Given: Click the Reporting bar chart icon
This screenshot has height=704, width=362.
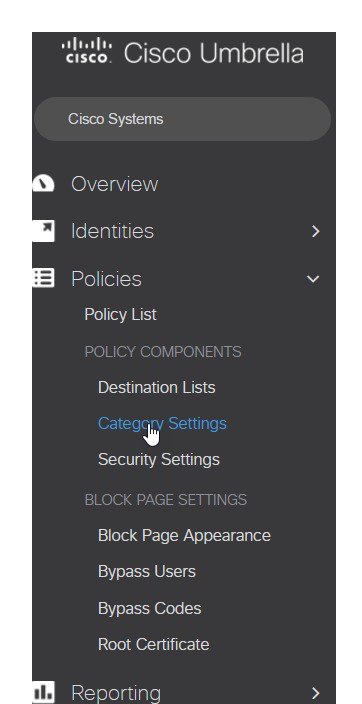Looking at the screenshot, I should click(x=43, y=692).
